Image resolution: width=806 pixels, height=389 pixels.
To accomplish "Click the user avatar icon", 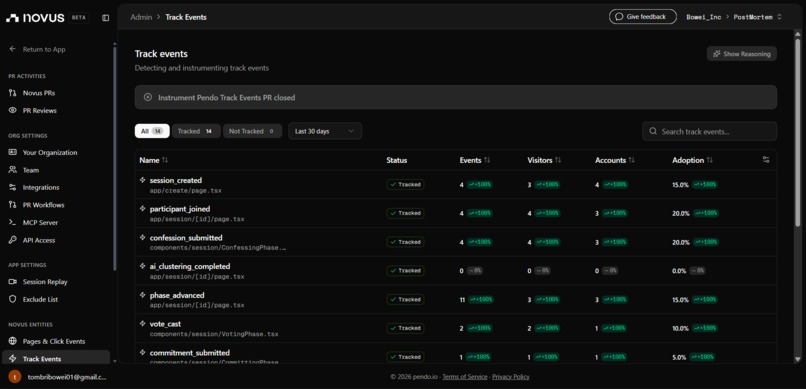I will click(15, 377).
